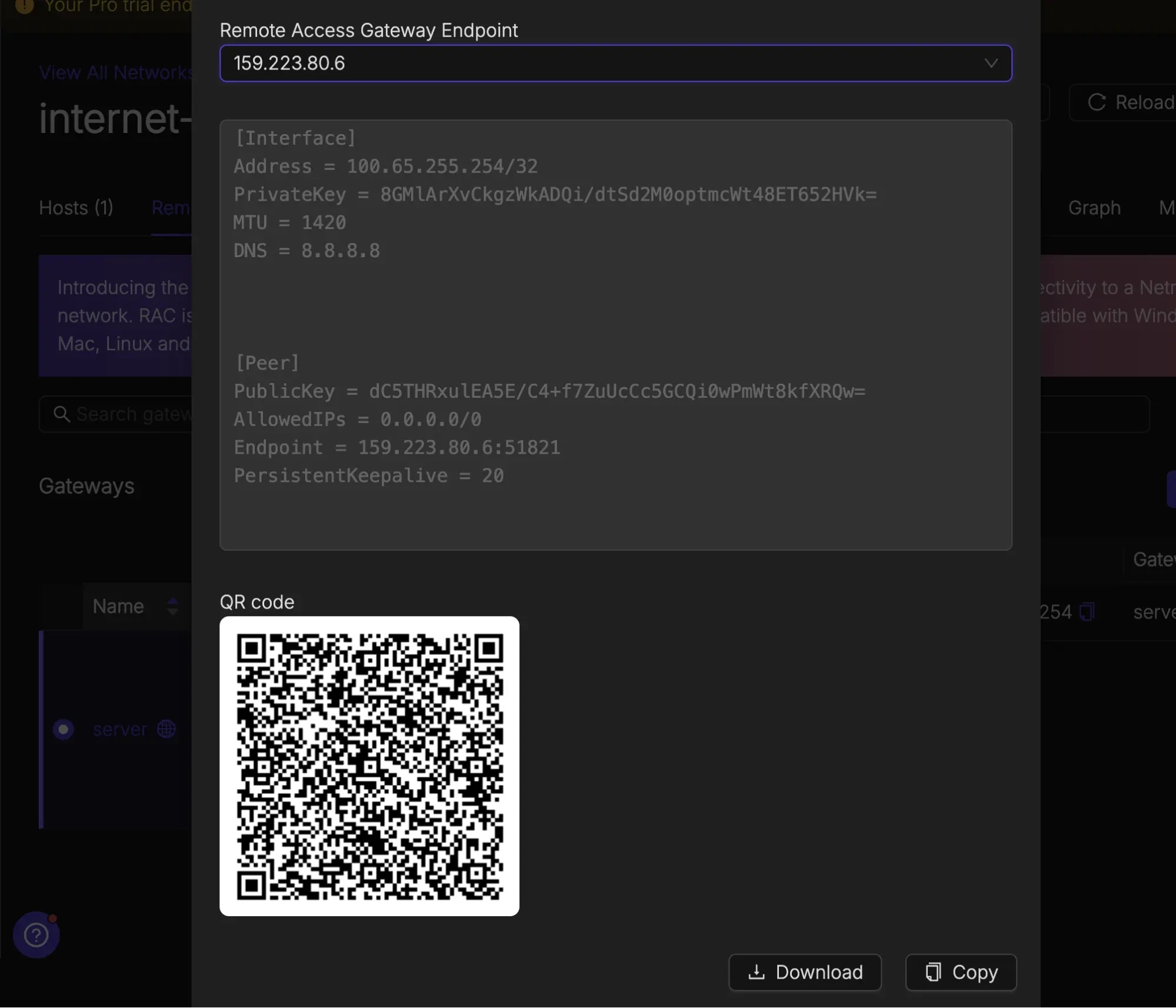1176x1008 pixels.
Task: Select the server gateway radio button
Action: pyautogui.click(x=63, y=729)
